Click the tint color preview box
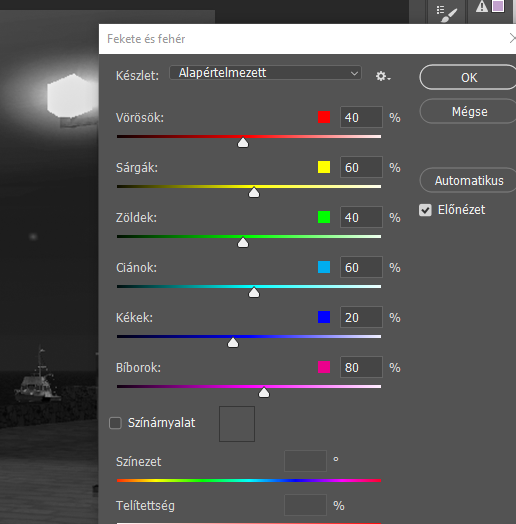 point(237,424)
